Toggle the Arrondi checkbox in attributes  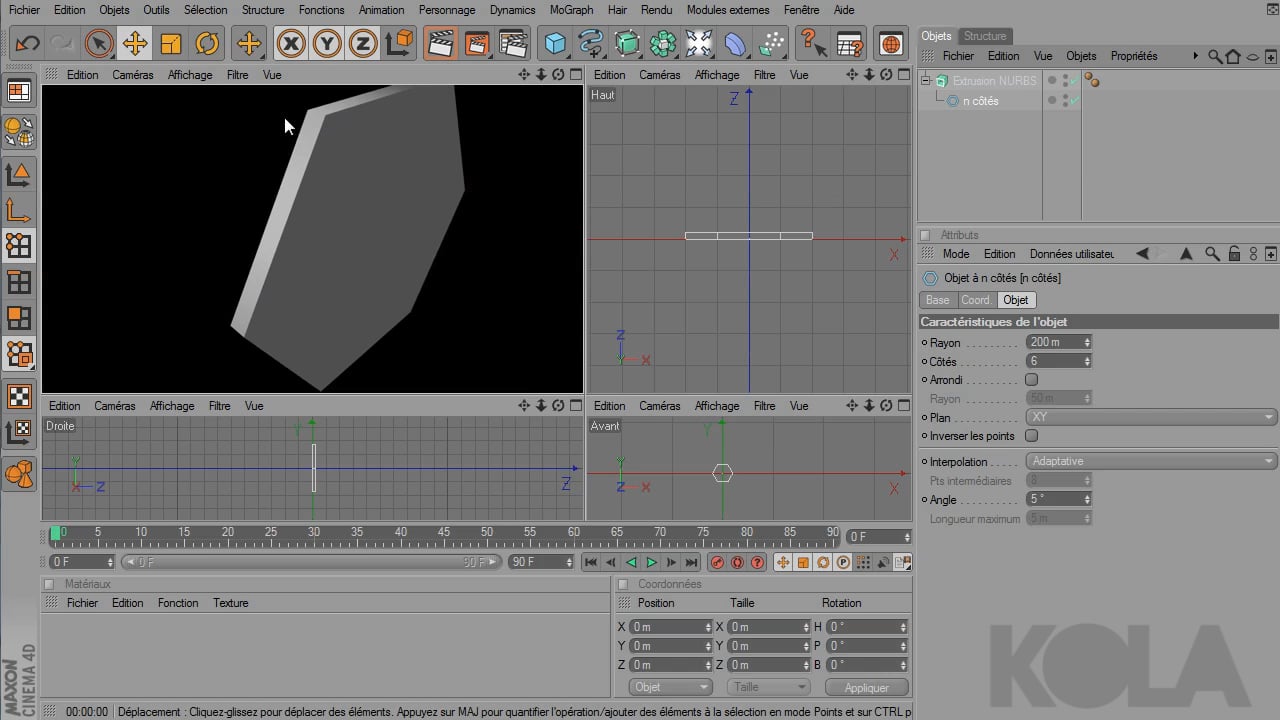pyautogui.click(x=1031, y=380)
